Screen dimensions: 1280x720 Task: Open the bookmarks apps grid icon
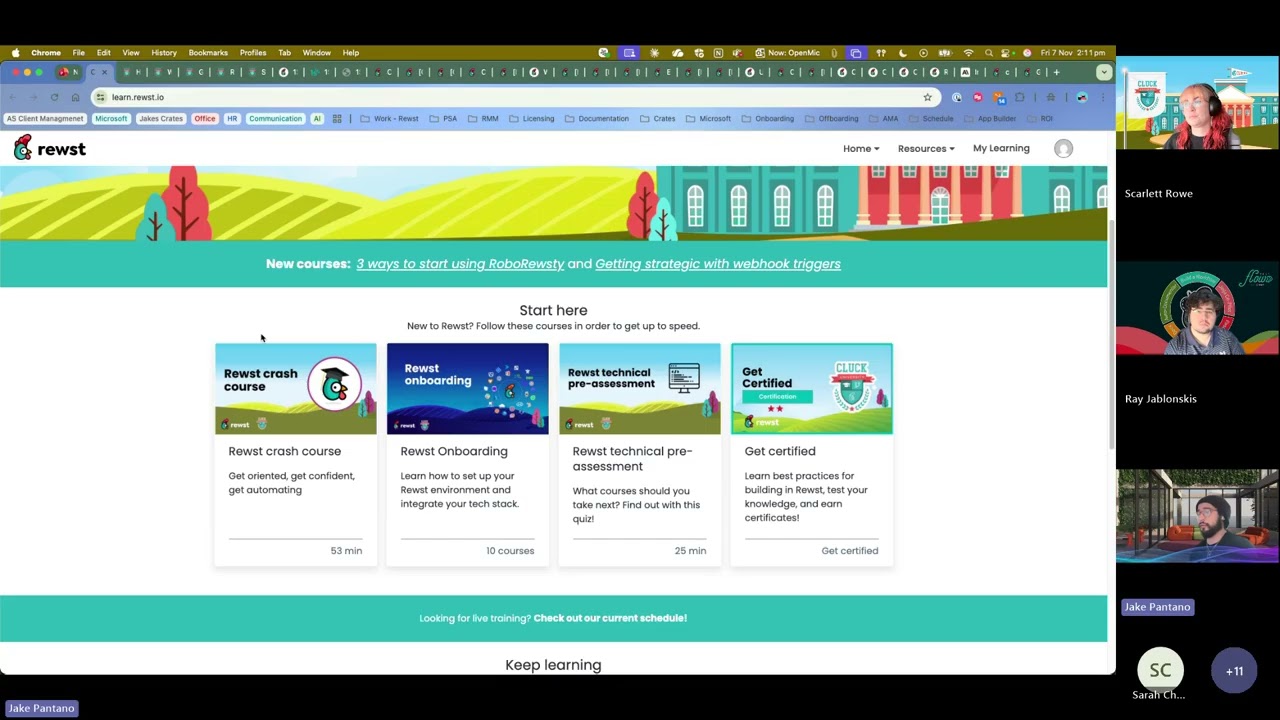coord(337,118)
